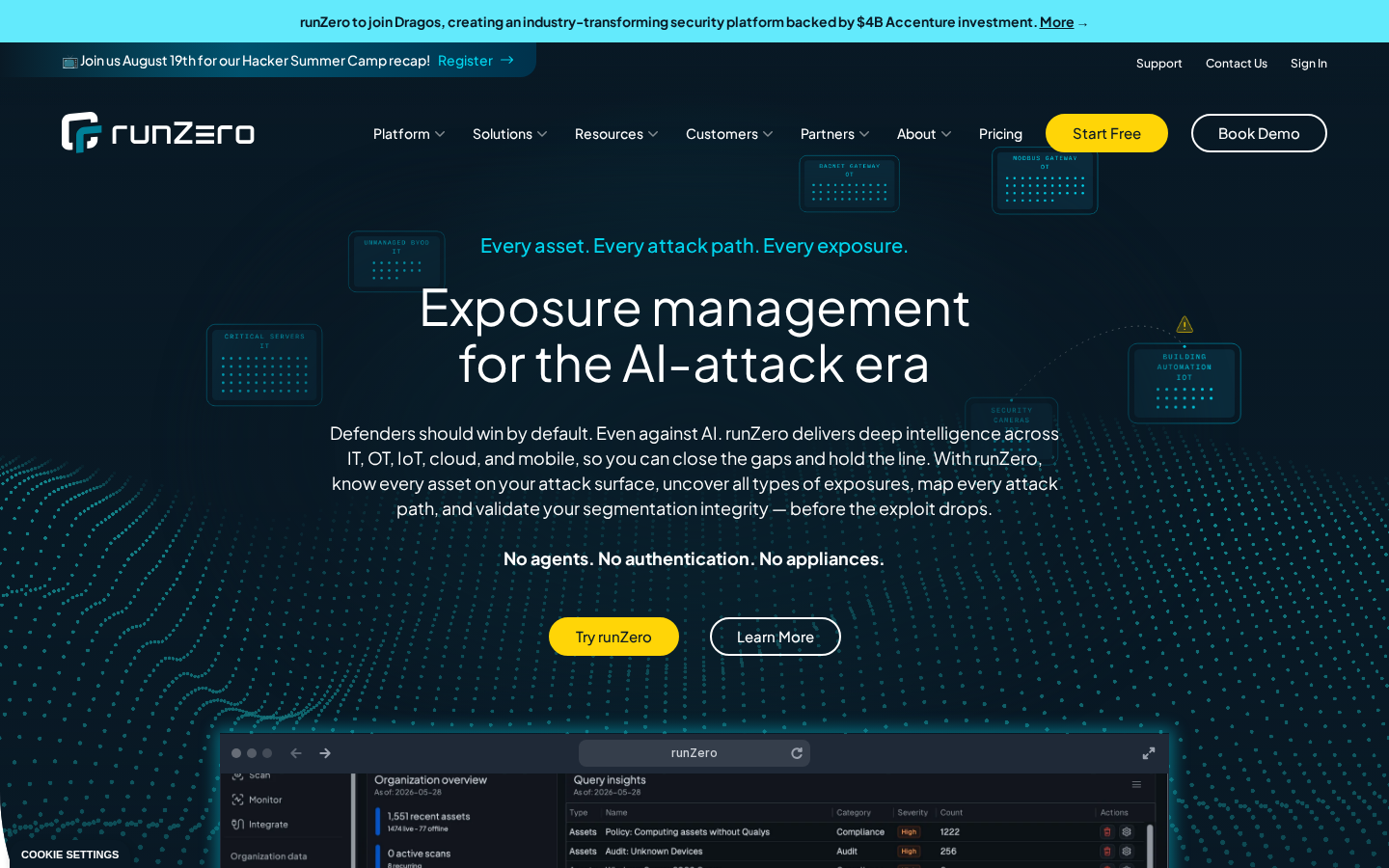Click the arrow next to Register
This screenshot has width=1389, height=868.
(507, 60)
